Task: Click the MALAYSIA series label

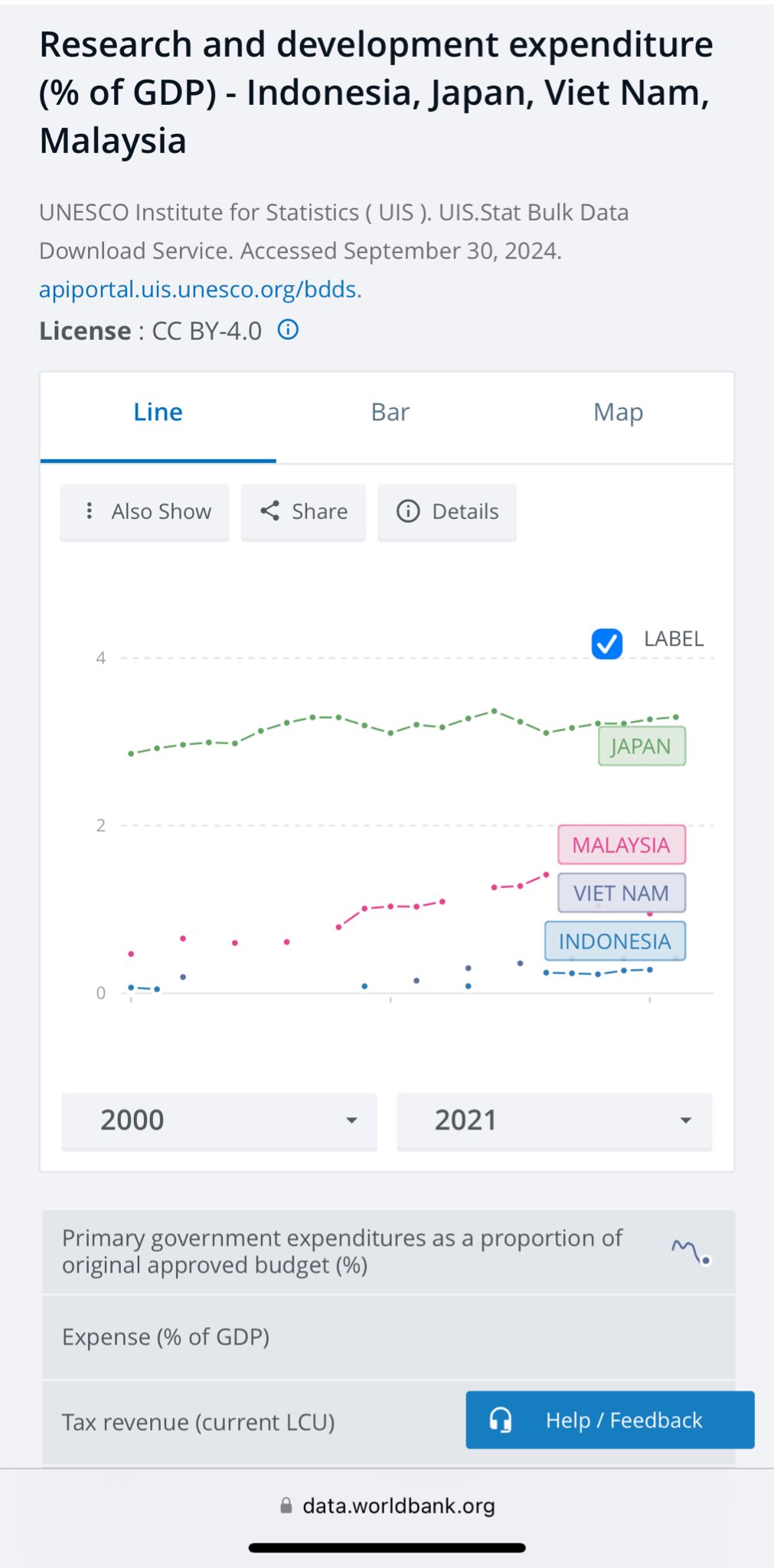Action: 621,845
